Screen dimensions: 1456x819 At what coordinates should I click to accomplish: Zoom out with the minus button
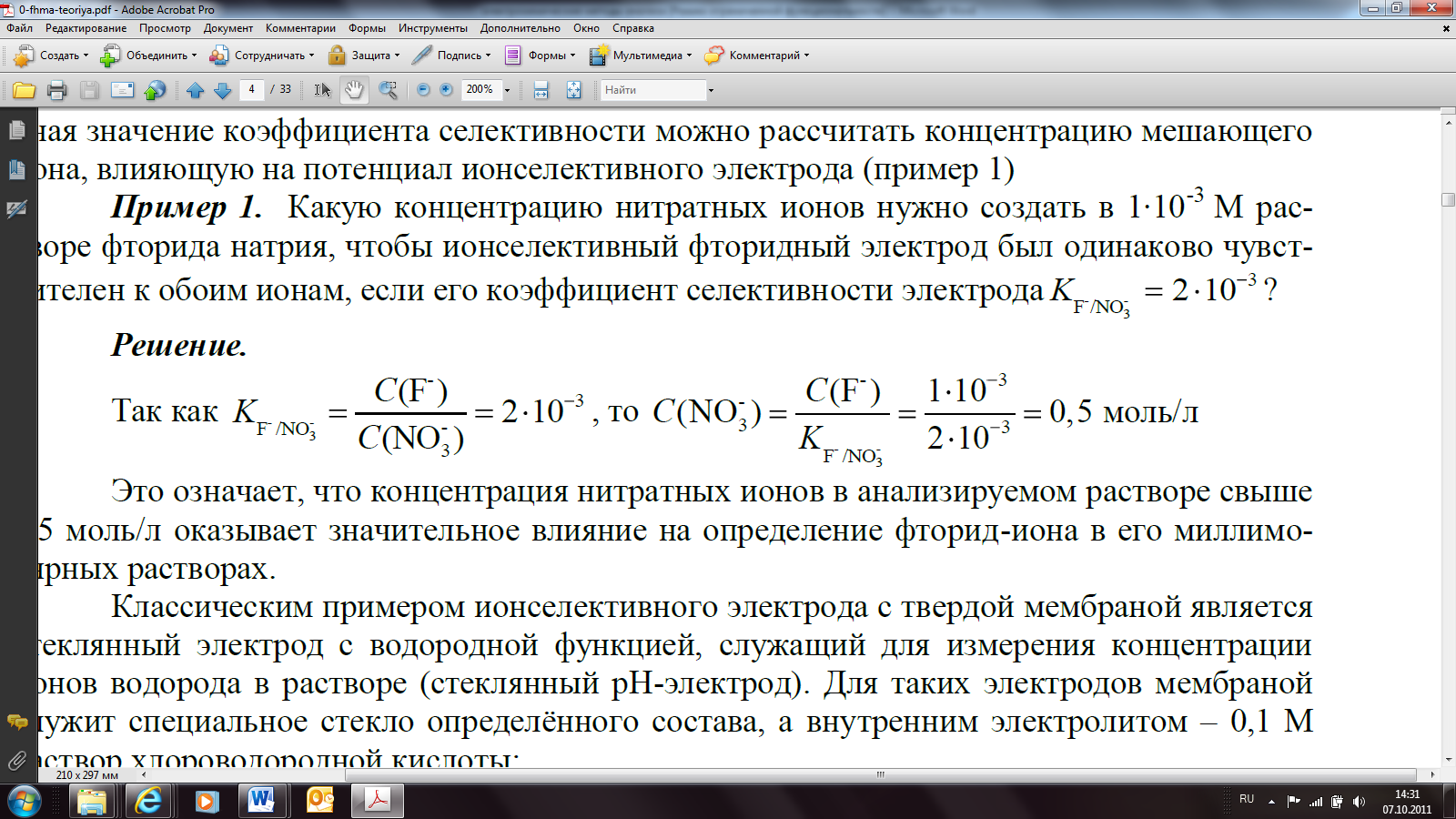[423, 90]
